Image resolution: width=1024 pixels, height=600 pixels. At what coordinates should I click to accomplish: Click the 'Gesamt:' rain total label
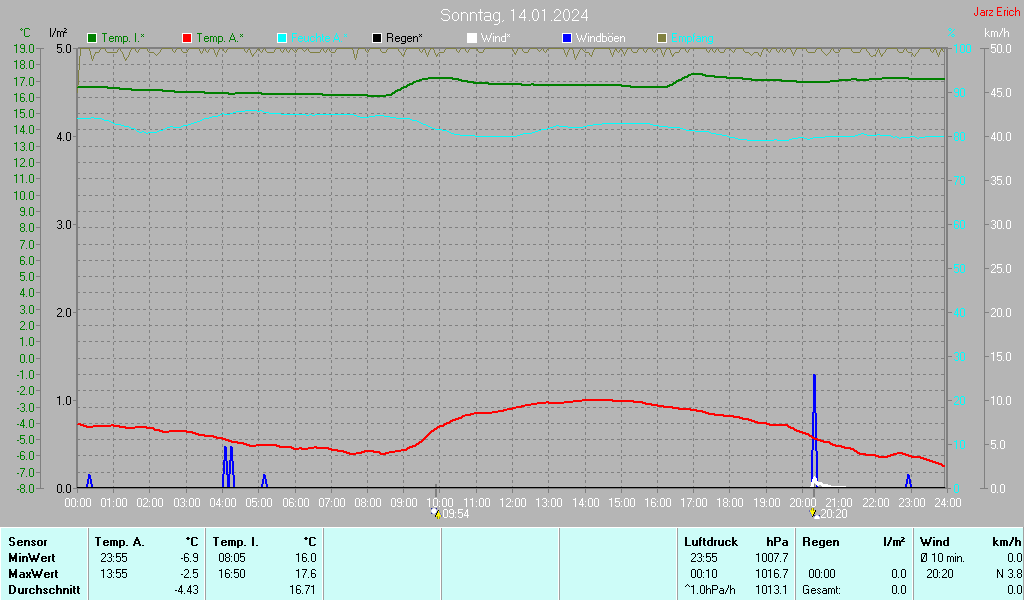click(x=822, y=590)
